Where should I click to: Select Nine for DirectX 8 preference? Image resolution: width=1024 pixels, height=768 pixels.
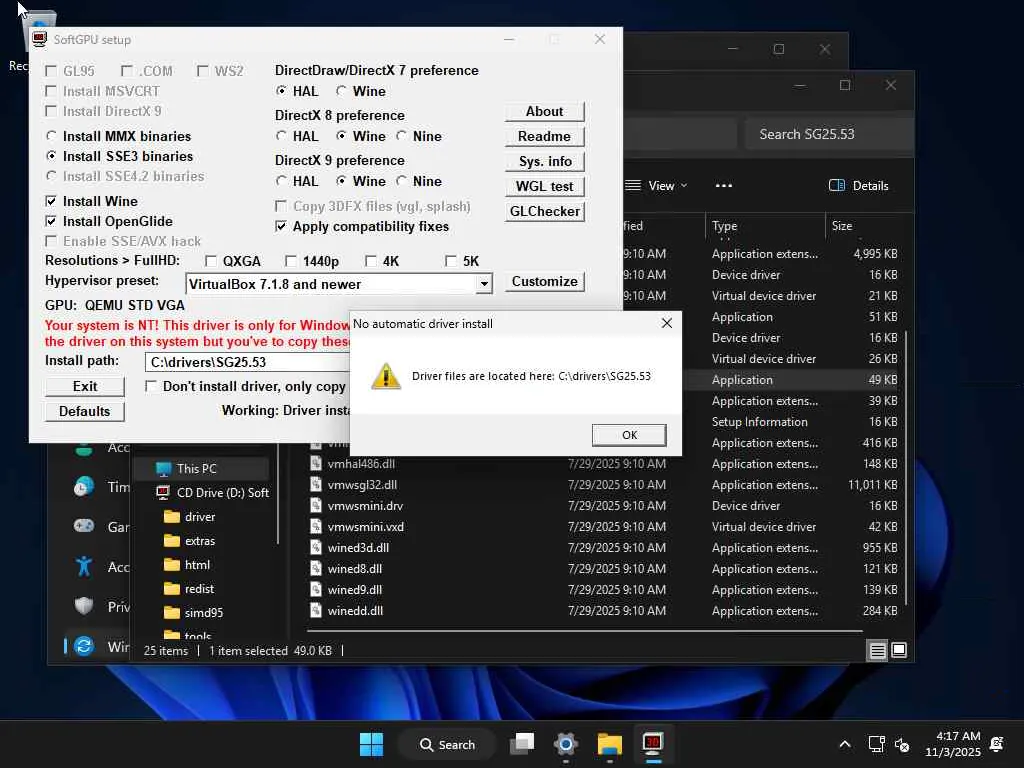401,136
